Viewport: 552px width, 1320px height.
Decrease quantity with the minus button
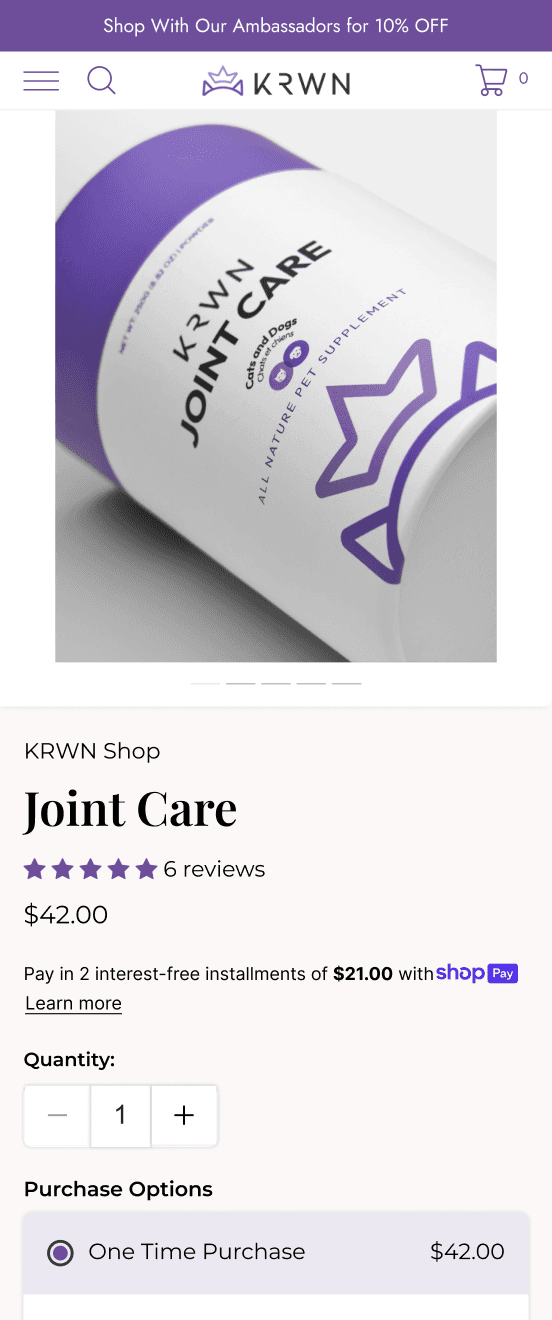[57, 1115]
